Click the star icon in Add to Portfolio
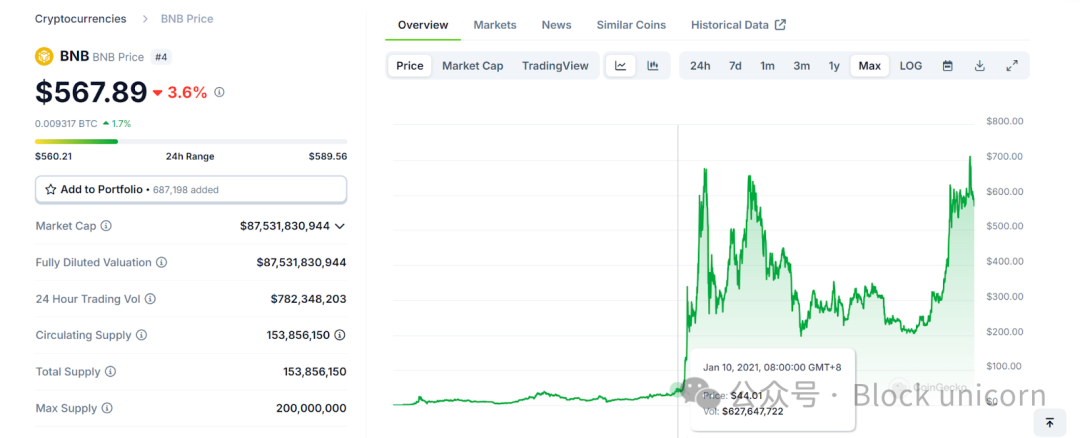1080x438 pixels. point(50,189)
